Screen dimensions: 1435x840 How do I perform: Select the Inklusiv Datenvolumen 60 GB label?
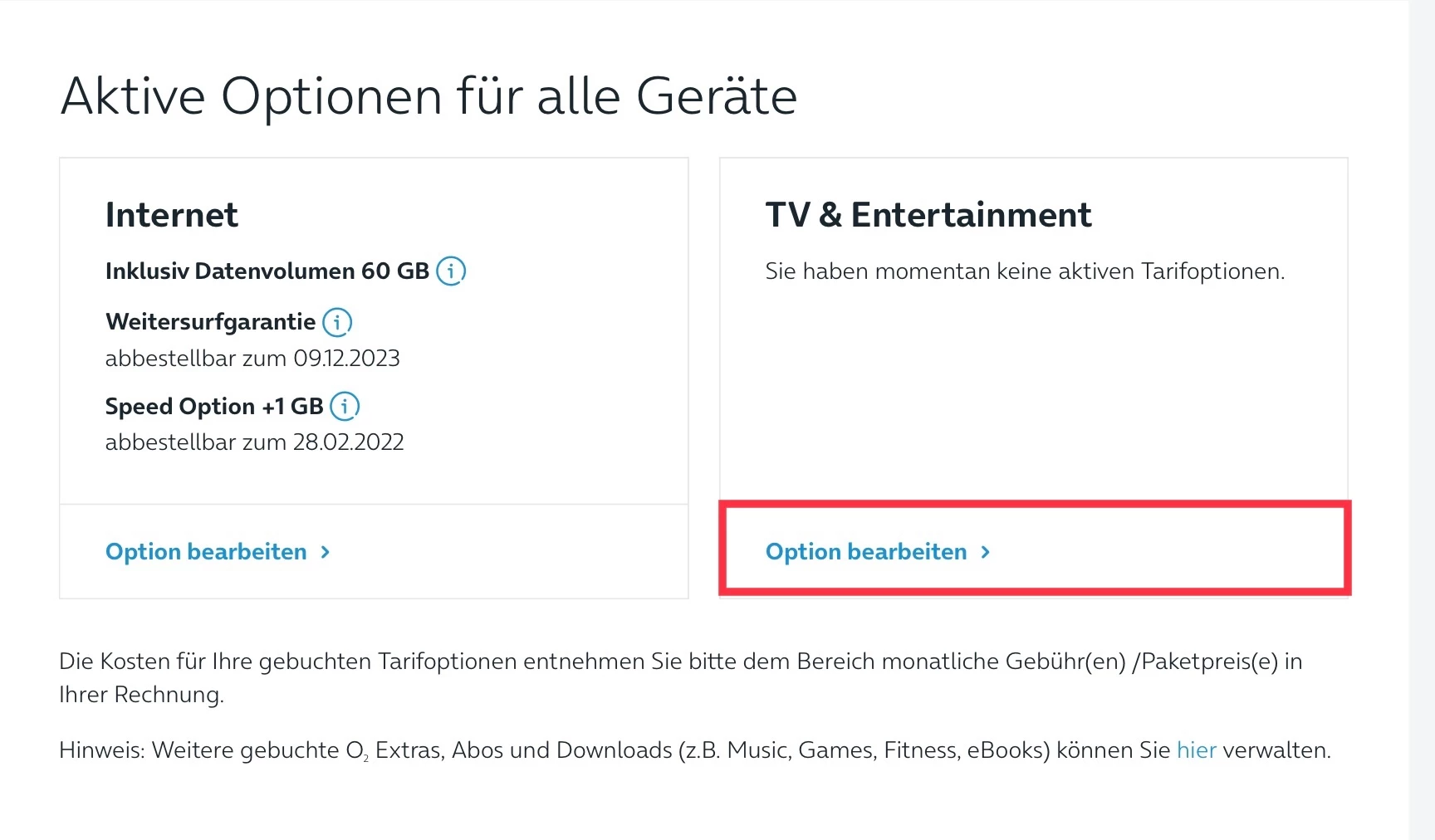pos(267,271)
